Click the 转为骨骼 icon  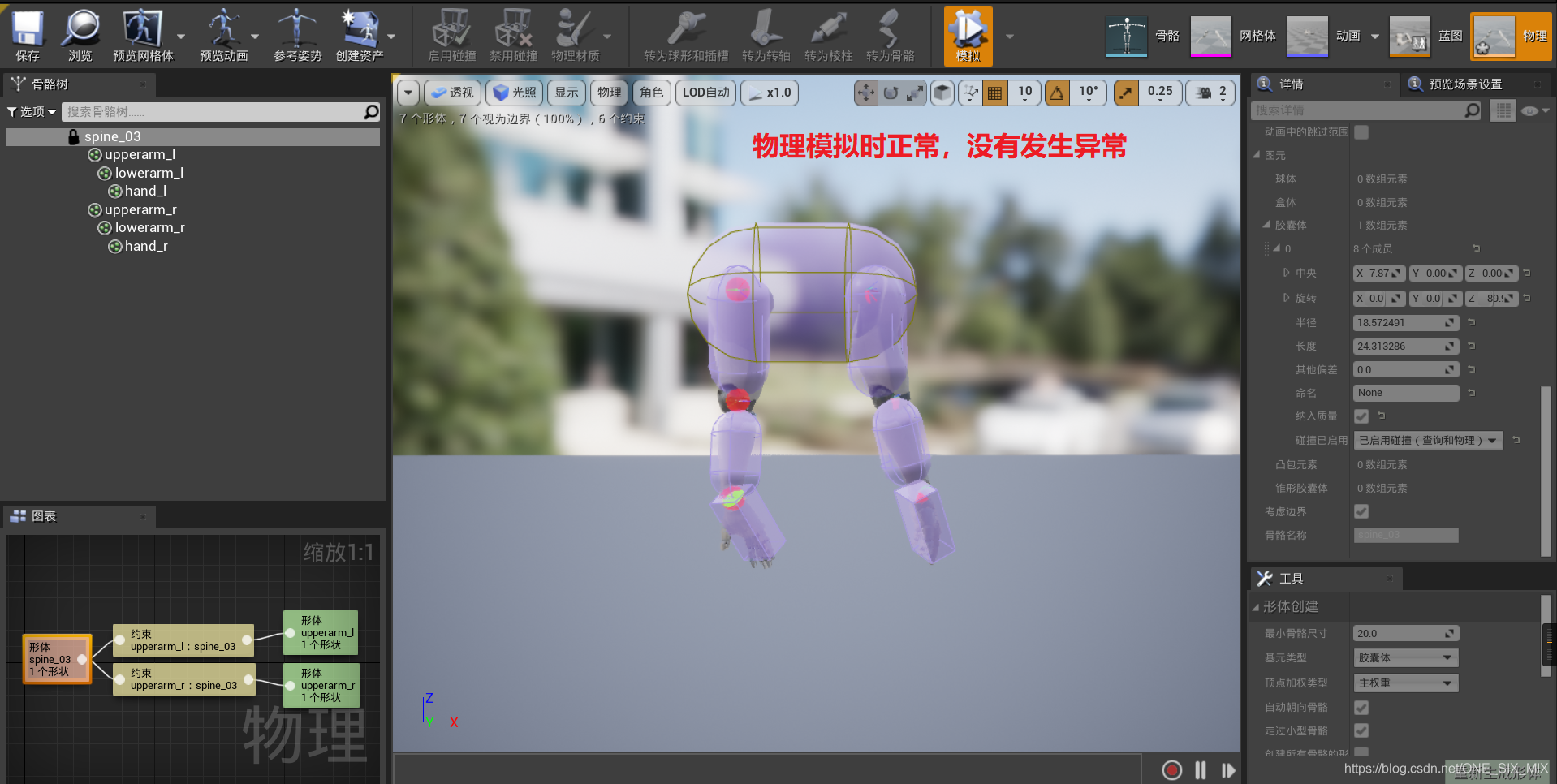coord(889,34)
